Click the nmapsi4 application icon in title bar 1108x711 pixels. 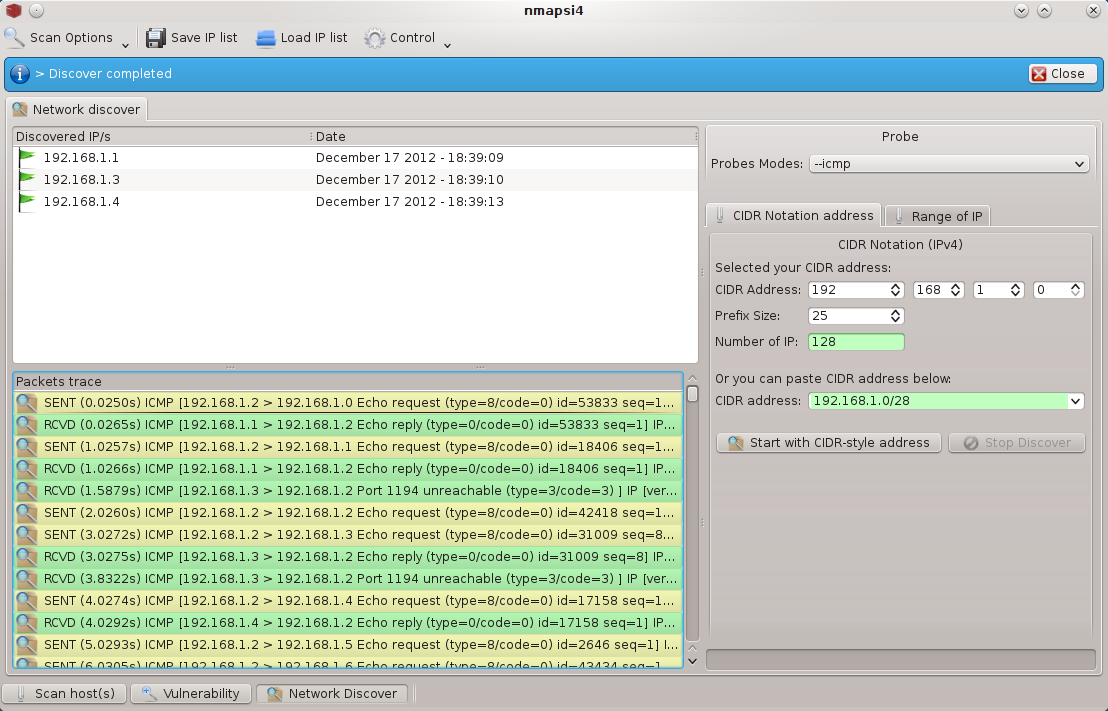13,11
